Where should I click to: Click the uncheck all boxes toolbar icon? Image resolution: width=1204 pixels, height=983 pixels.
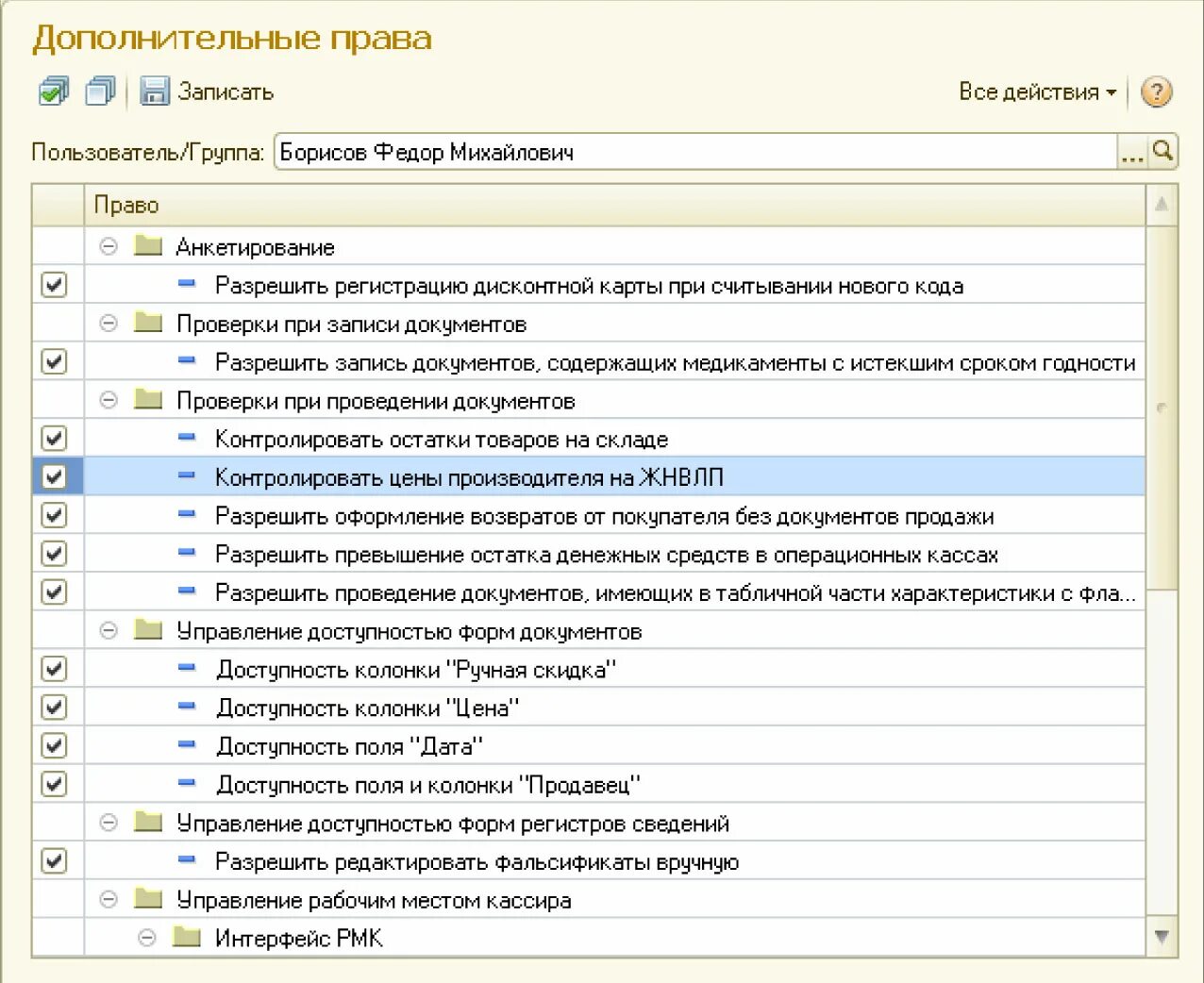(100, 92)
